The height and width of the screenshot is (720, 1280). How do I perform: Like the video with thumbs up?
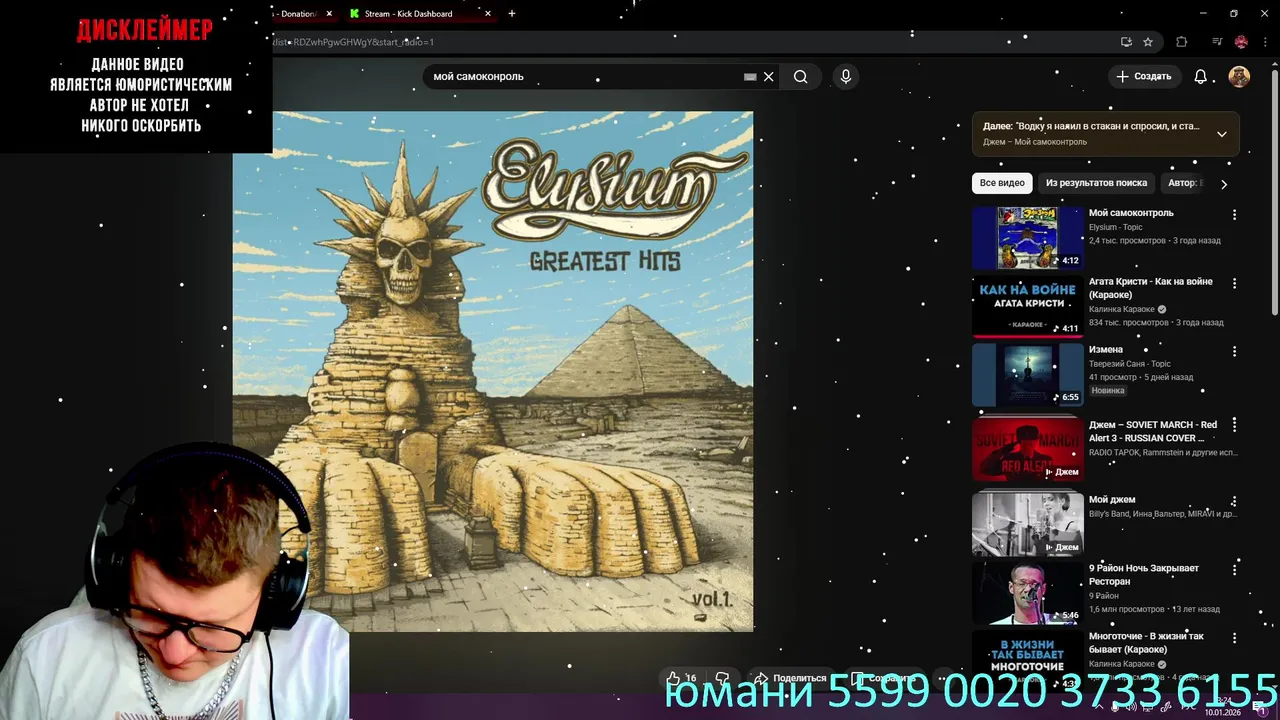(681, 678)
